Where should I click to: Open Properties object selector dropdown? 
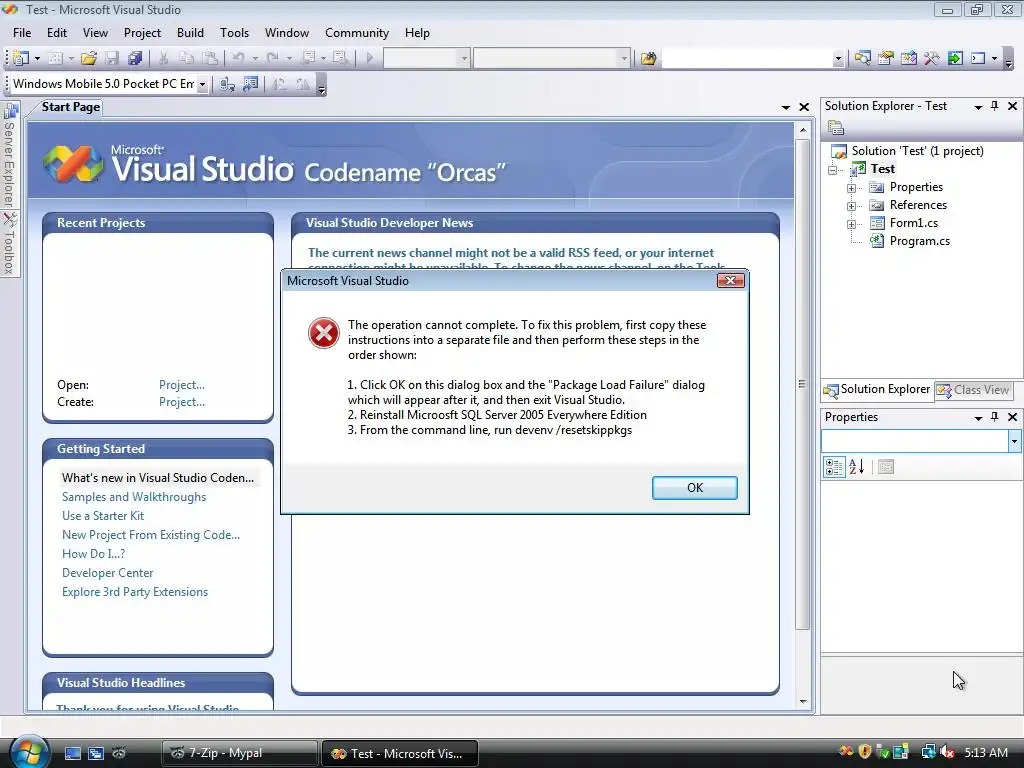[x=1014, y=441]
